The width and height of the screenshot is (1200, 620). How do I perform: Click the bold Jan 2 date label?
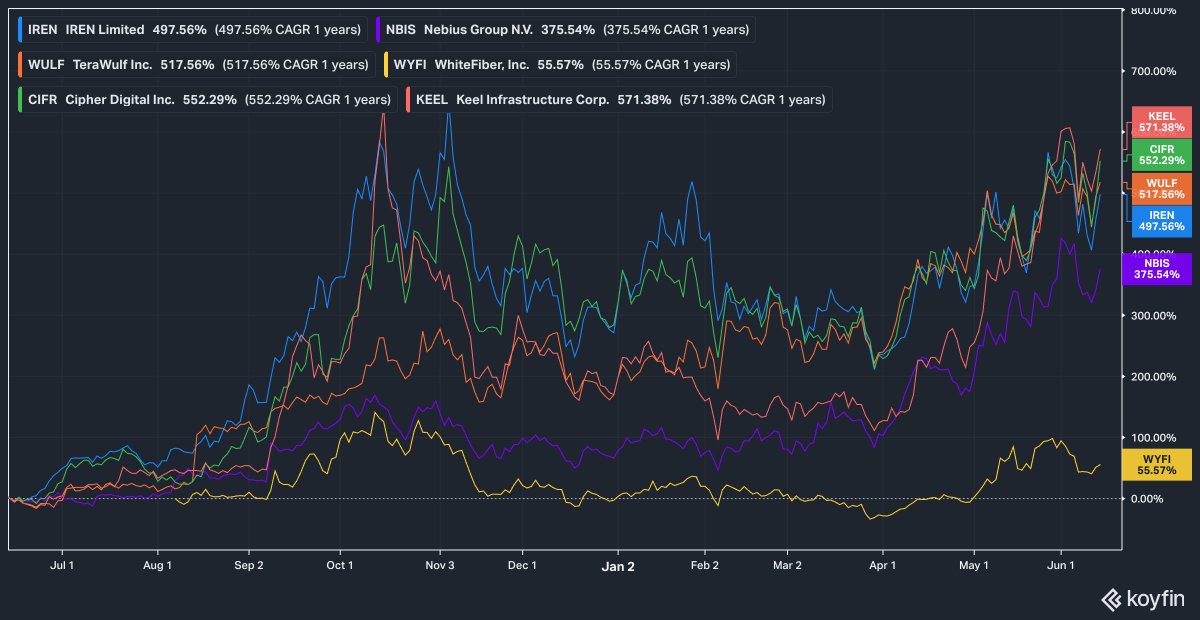click(618, 565)
